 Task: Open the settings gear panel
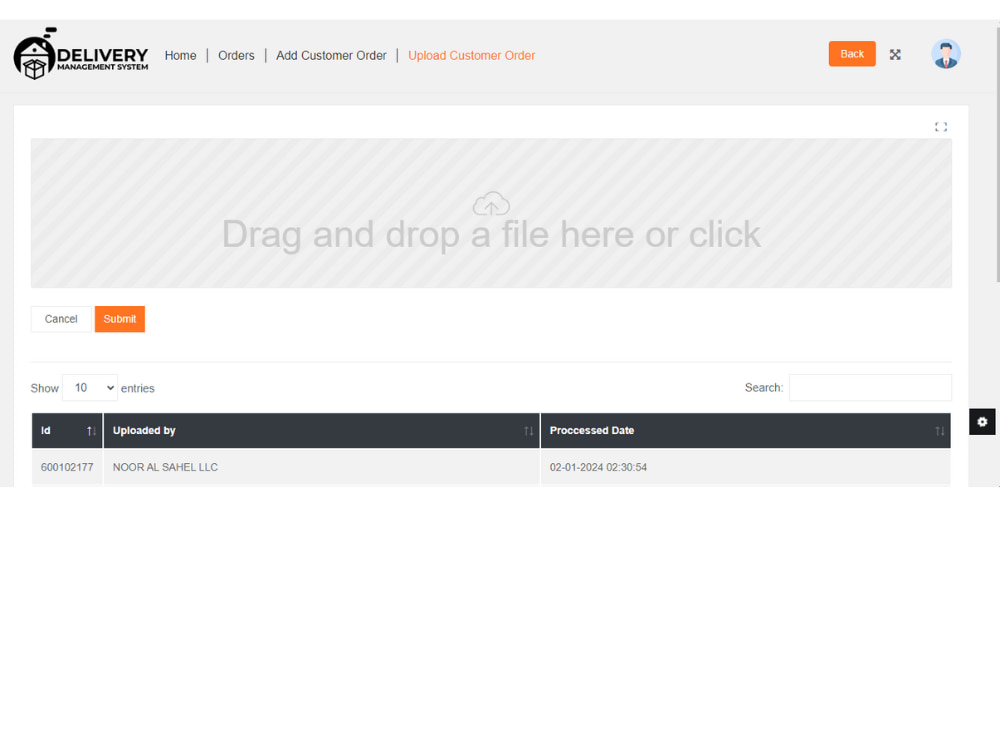tap(982, 422)
